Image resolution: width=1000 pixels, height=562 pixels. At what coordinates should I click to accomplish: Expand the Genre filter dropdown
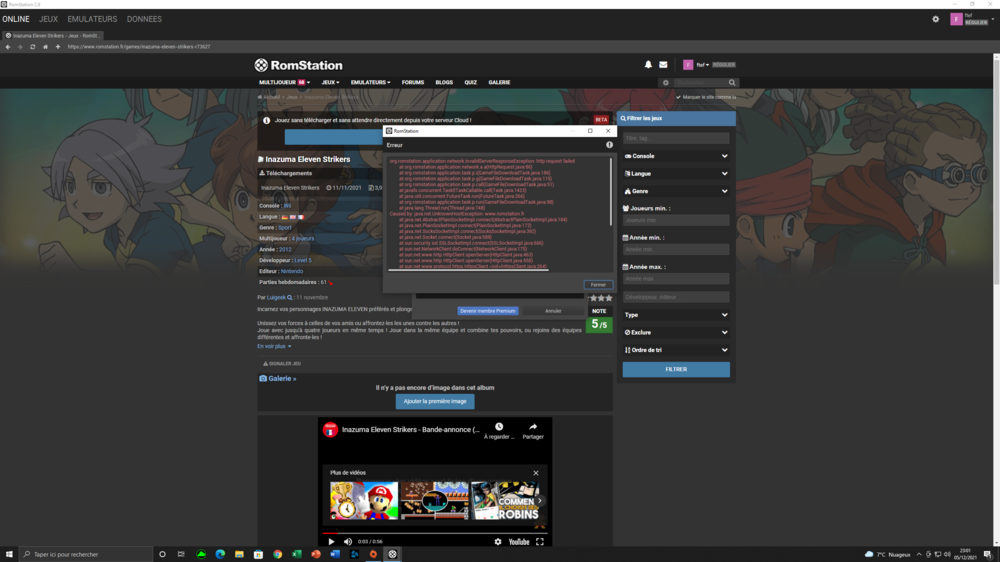coord(676,191)
